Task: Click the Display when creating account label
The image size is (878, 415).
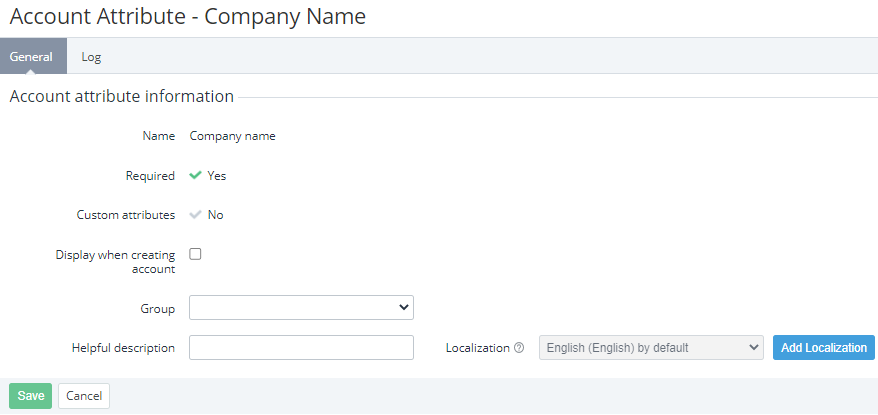Action: 115,262
